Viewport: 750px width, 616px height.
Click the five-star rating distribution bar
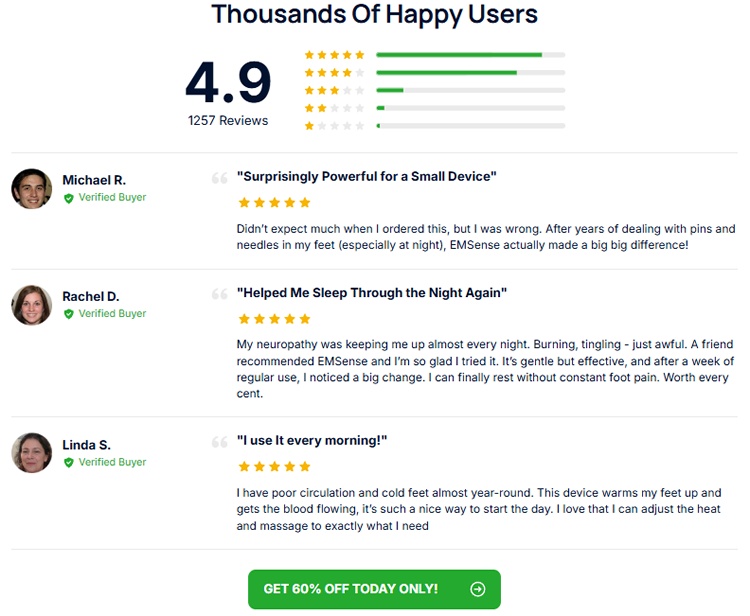[x=470, y=55]
